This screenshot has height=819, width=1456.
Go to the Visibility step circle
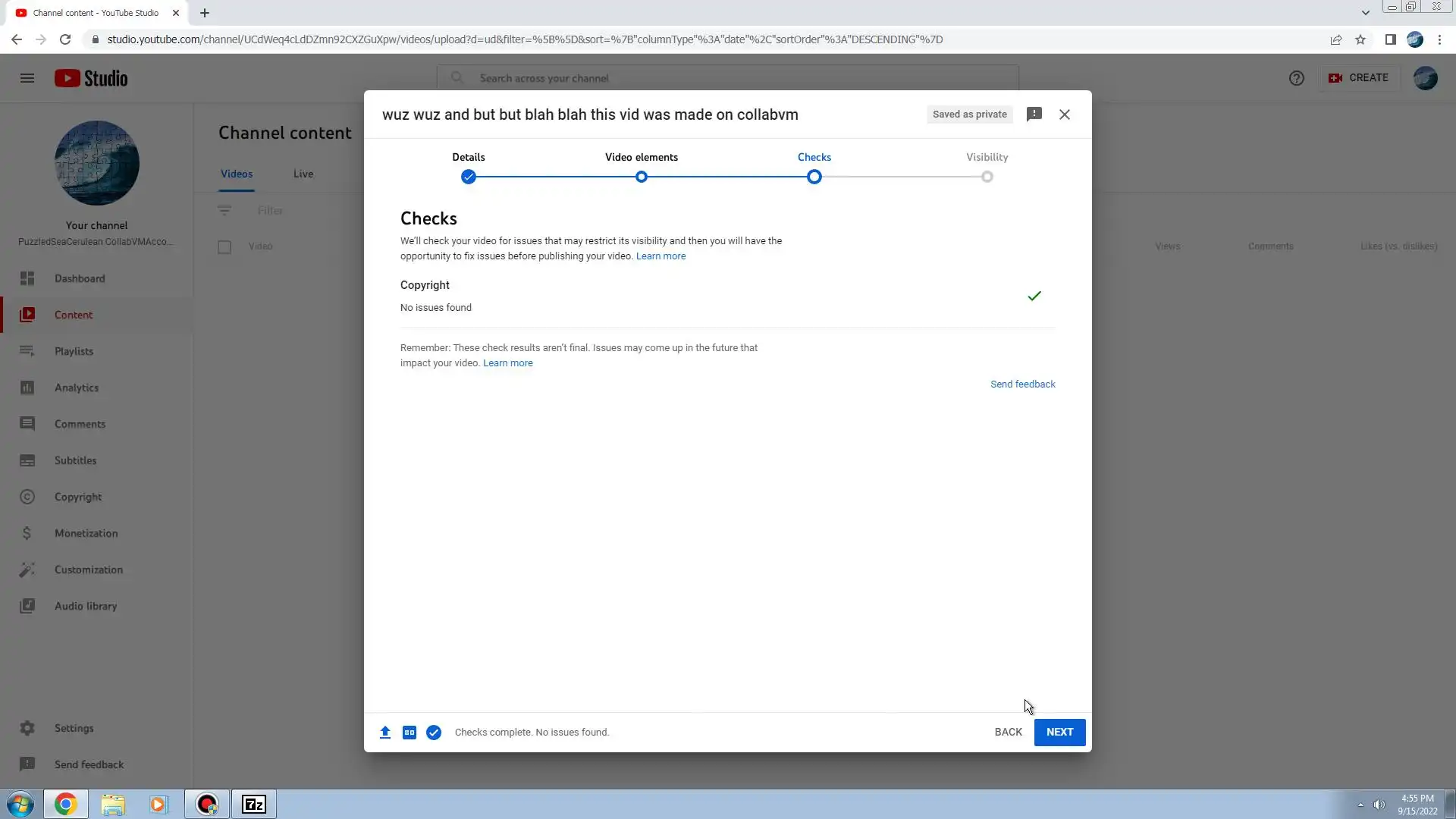pyautogui.click(x=987, y=177)
